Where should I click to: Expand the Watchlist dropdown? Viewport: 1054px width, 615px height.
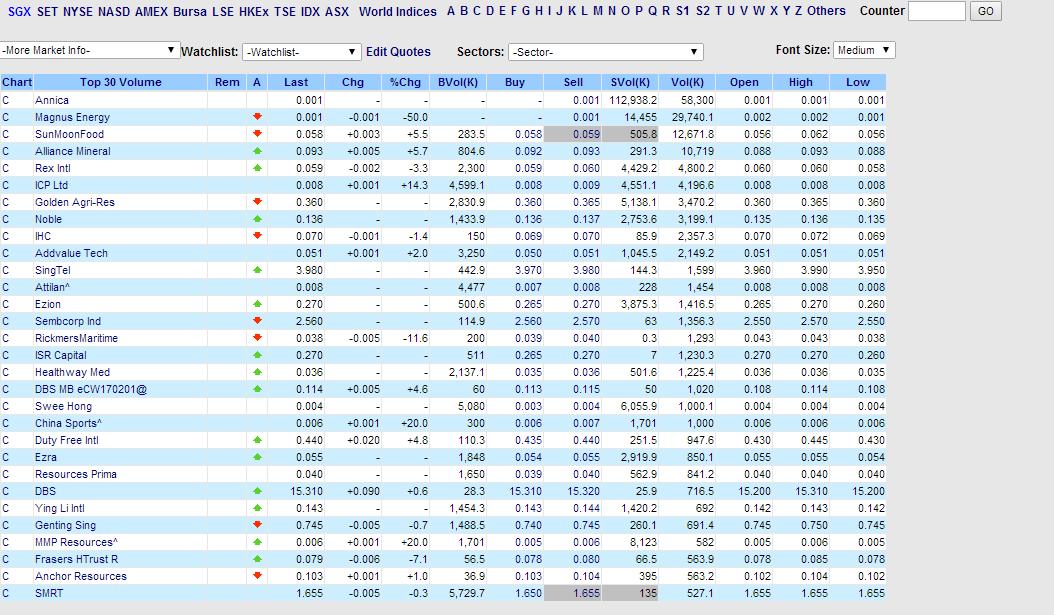click(x=301, y=52)
